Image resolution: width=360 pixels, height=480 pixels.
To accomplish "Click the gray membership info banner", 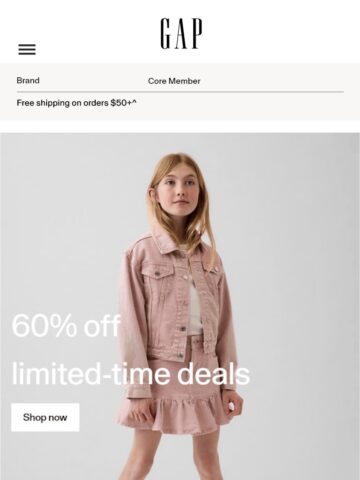I will (180, 92).
